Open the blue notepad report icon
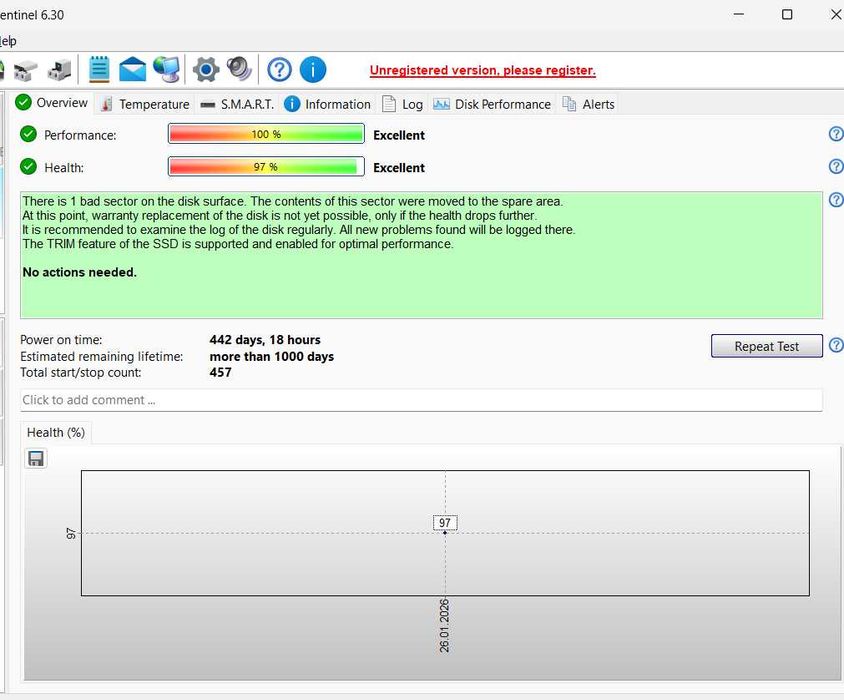The height and width of the screenshot is (700, 844). point(99,69)
